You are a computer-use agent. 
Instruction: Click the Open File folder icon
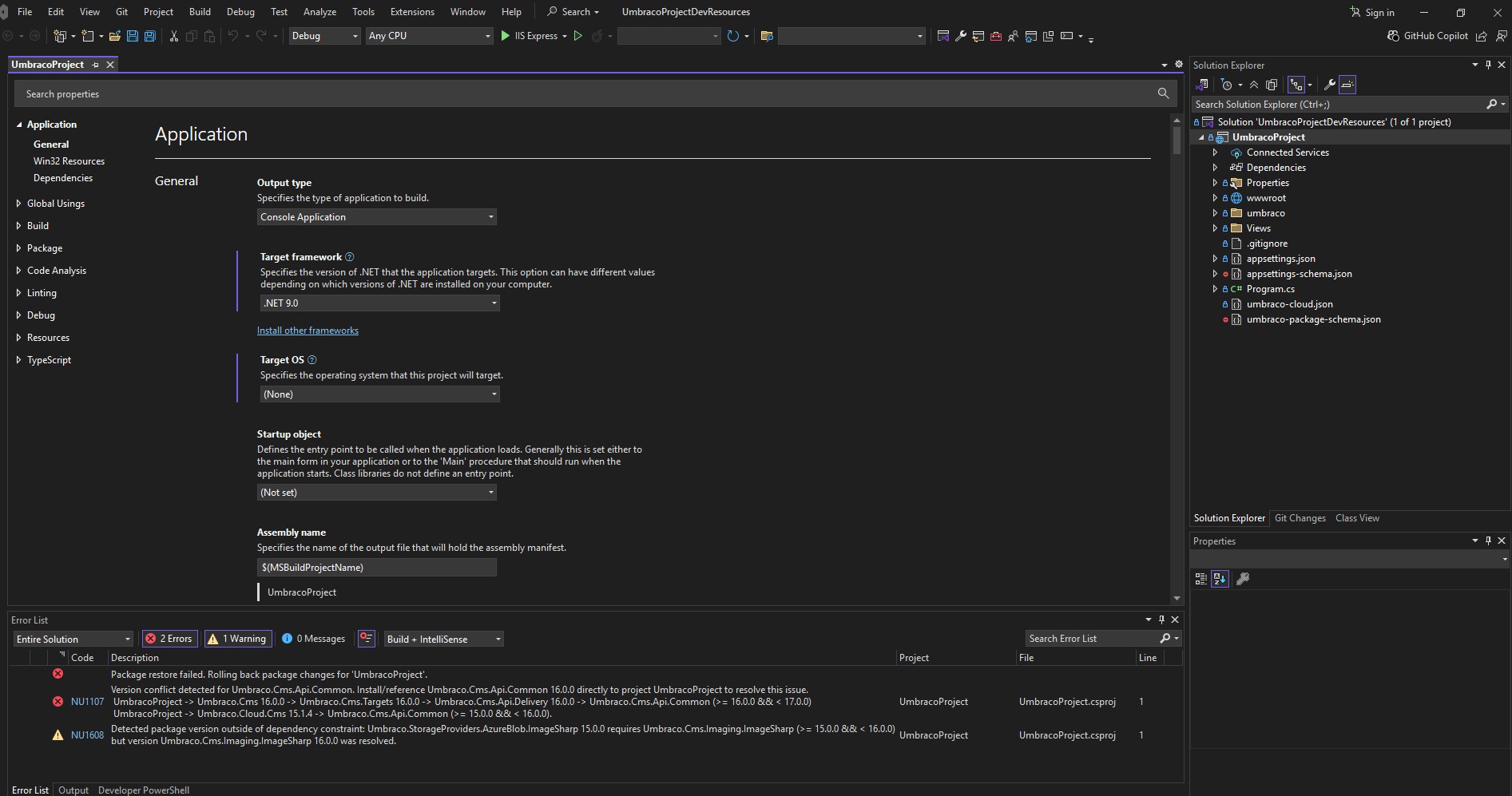pyautogui.click(x=115, y=36)
